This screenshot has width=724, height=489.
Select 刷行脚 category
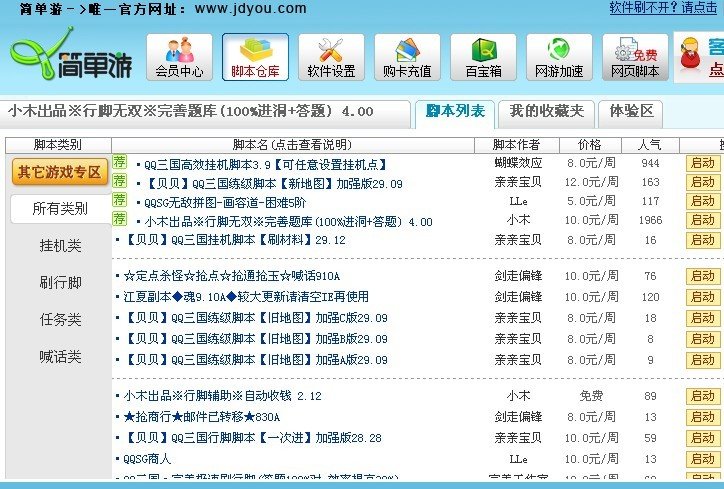point(60,283)
